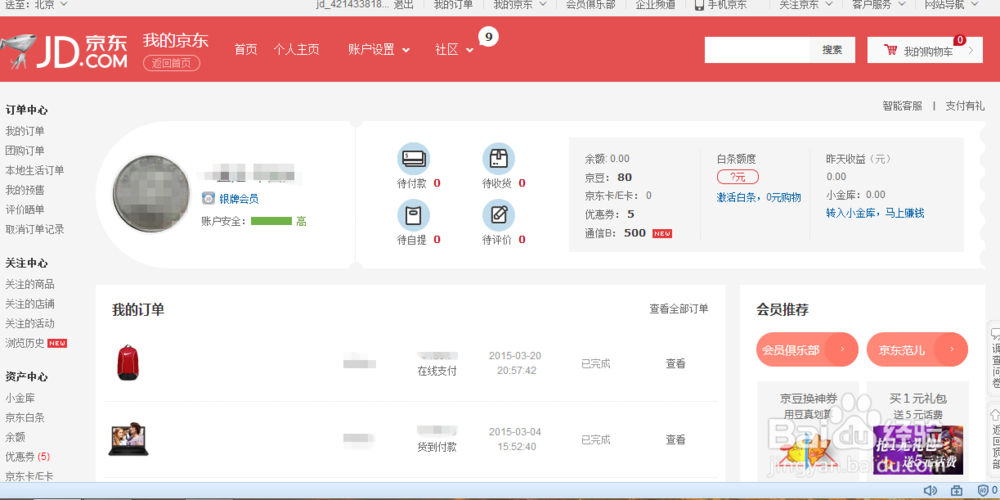Open the pending payment (待付款) icon
The height and width of the screenshot is (500, 1000).
tap(413, 158)
